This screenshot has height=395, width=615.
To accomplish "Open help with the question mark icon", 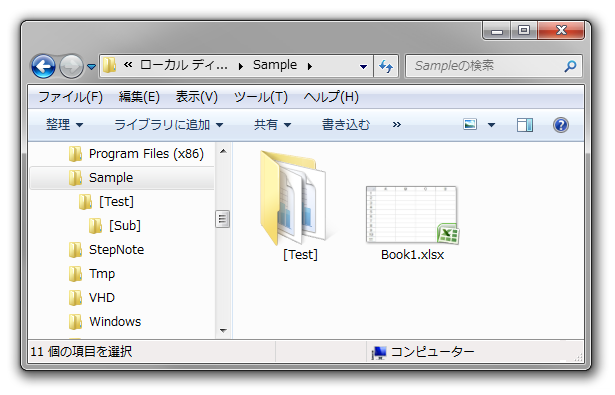I will pos(561,125).
